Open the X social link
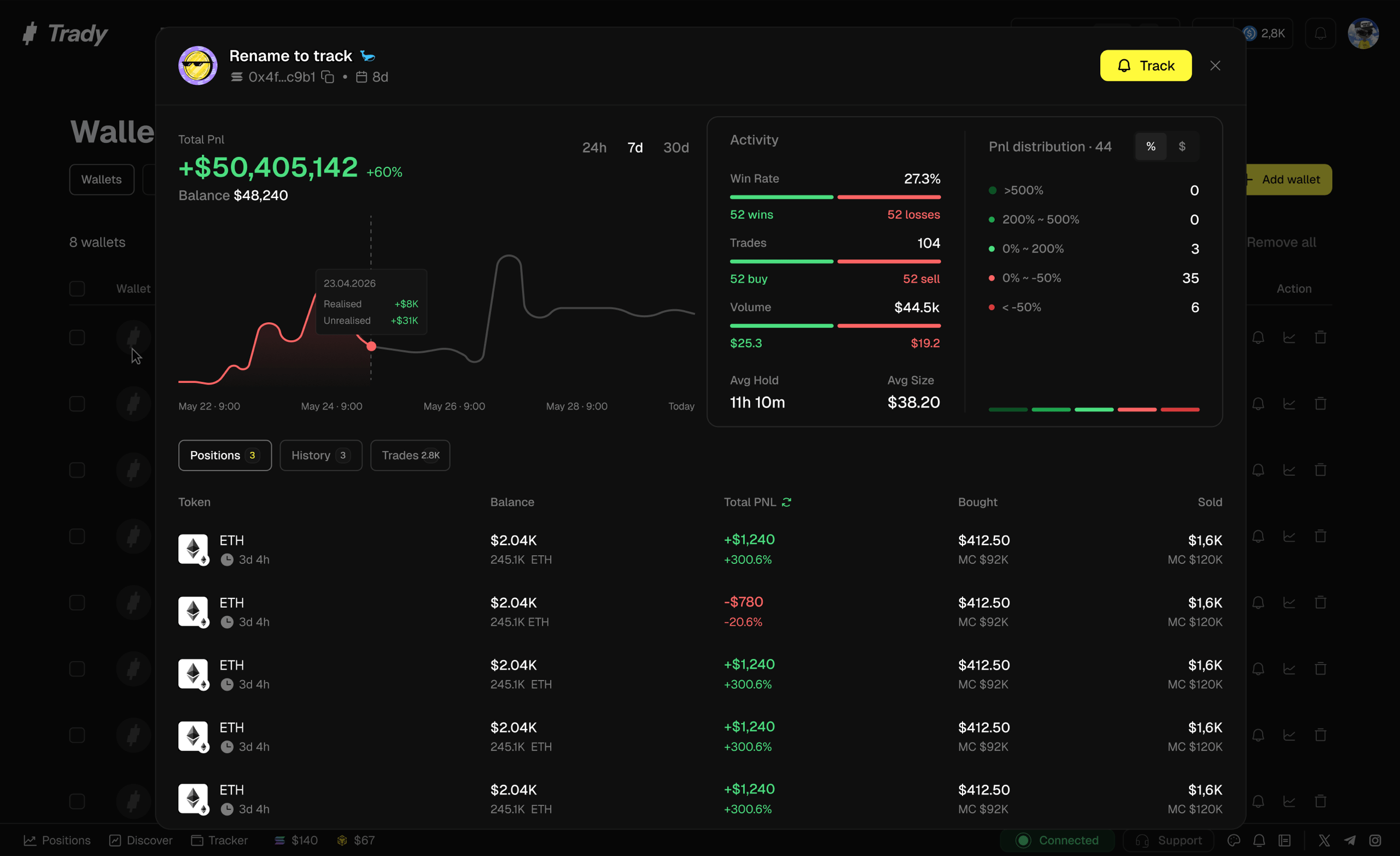1400x856 pixels. [1325, 840]
